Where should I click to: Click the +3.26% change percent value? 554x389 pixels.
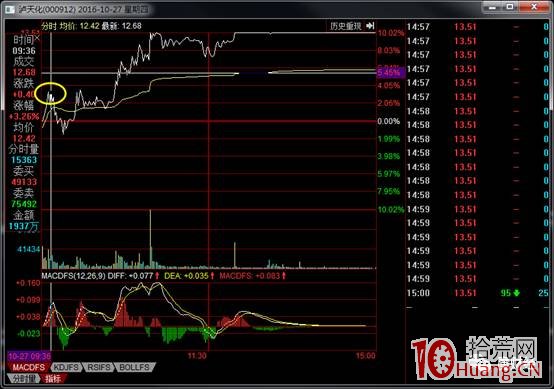coord(24,117)
